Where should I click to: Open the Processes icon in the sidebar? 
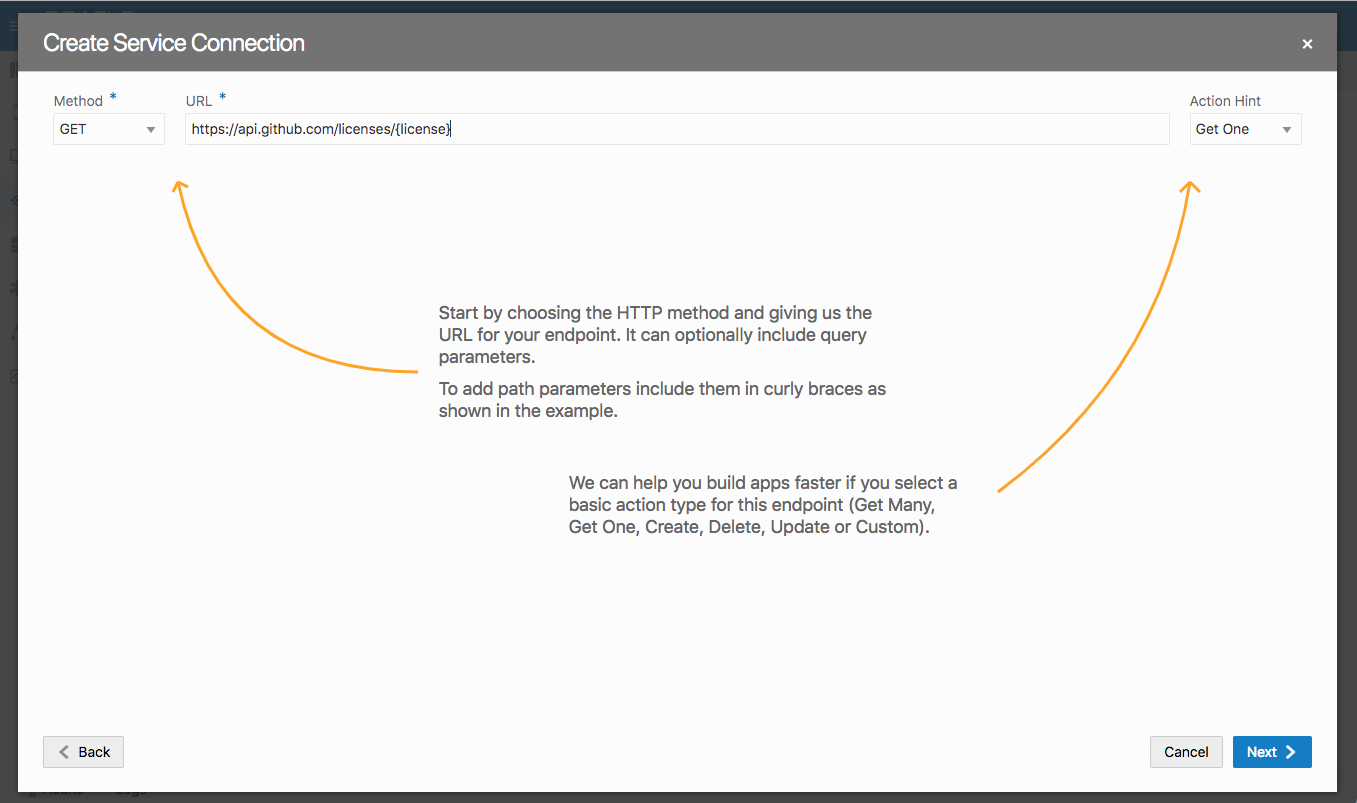[14, 332]
